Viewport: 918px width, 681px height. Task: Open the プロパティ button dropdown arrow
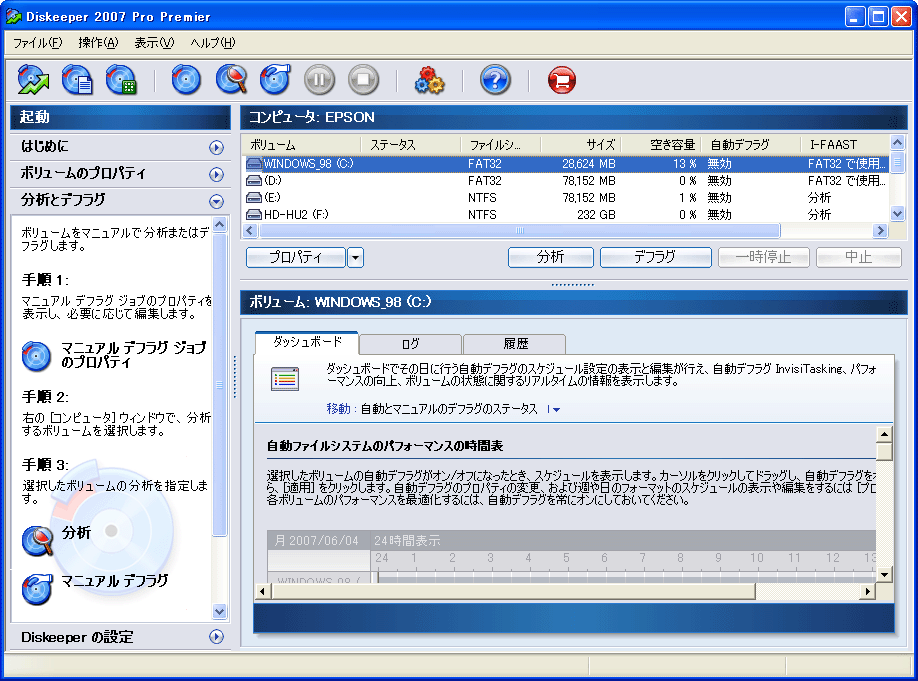point(356,258)
